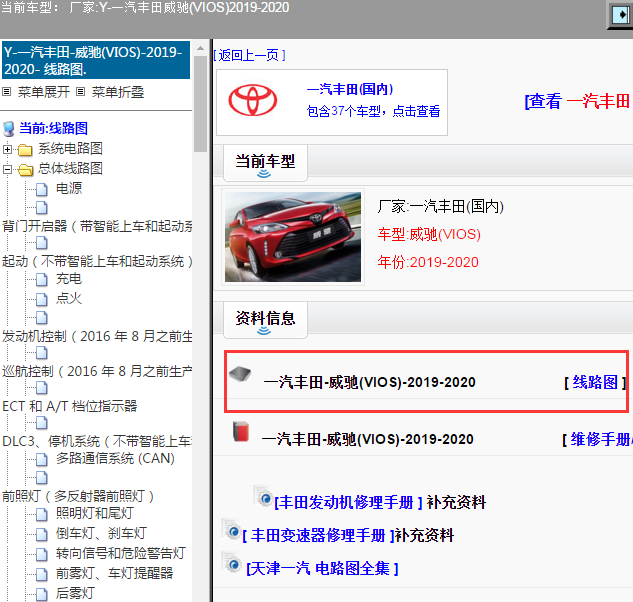633x602 pixels.
Task: Select 总体线路图 folder label
Action: tap(70, 169)
